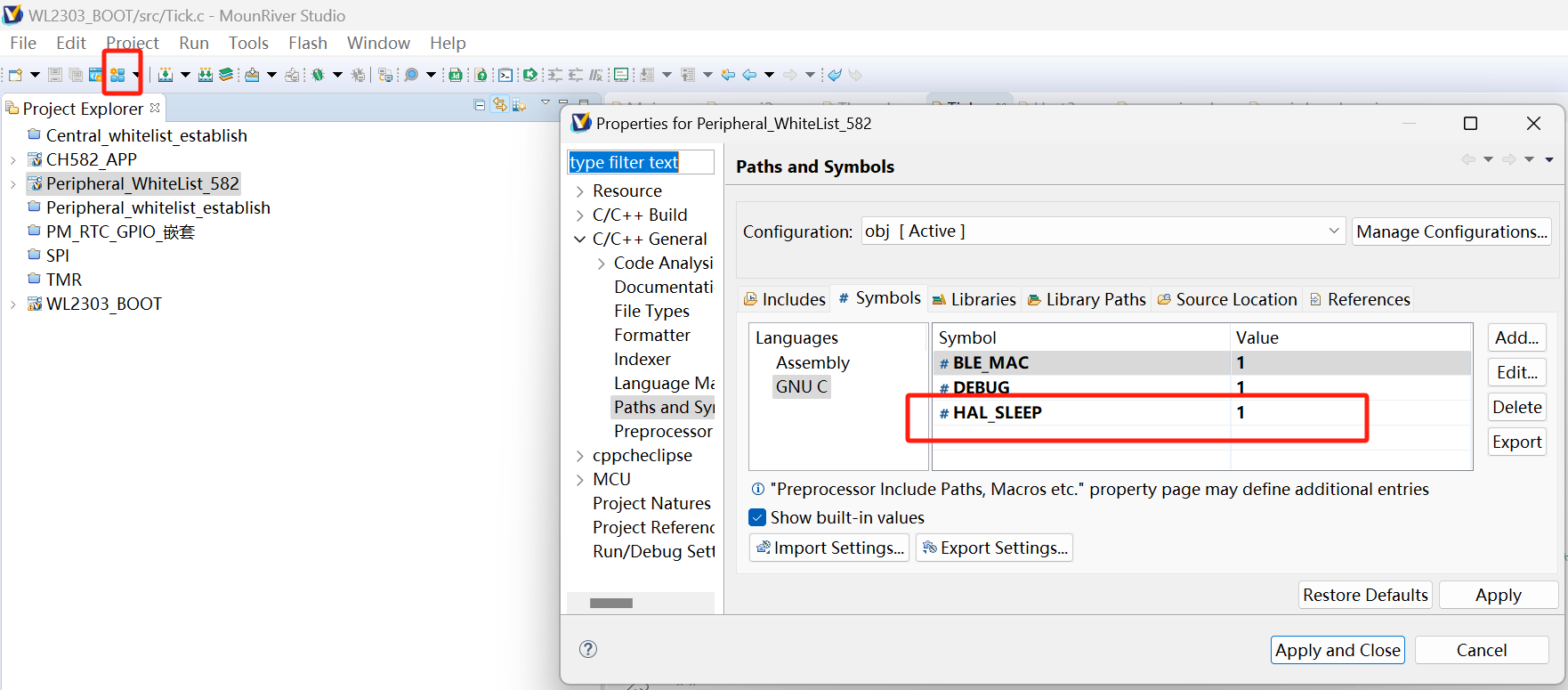Click the Import Settings... button
The height and width of the screenshot is (690, 1568).
(x=829, y=548)
